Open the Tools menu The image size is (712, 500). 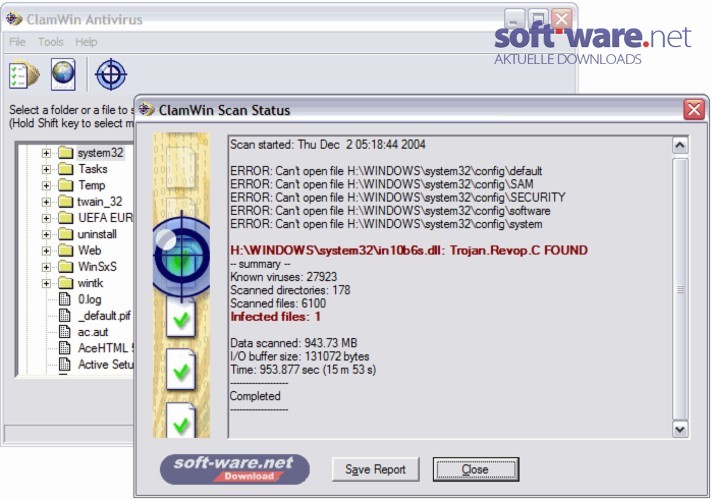click(50, 42)
